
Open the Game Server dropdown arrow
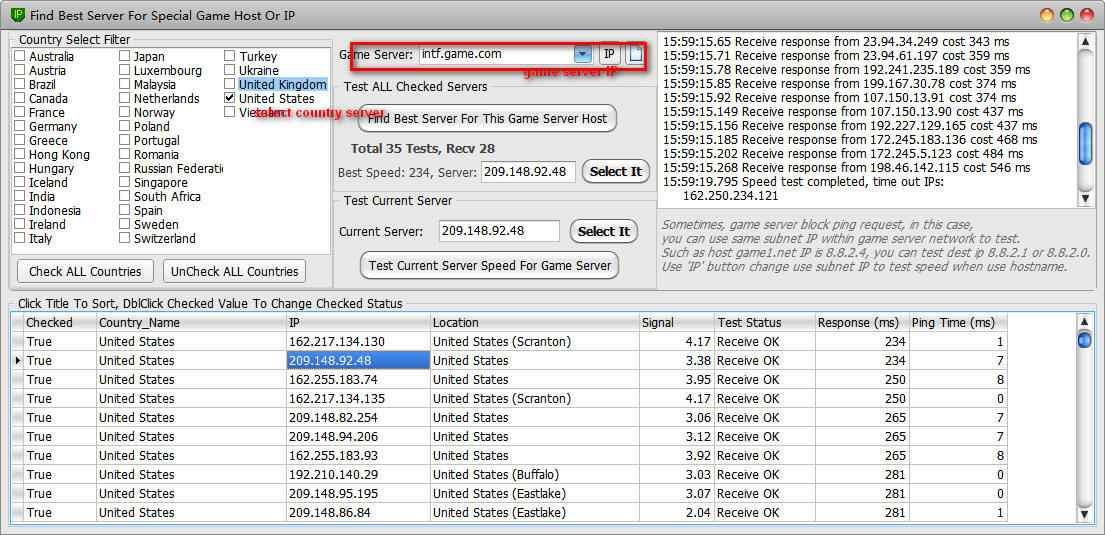pyautogui.click(x=583, y=54)
